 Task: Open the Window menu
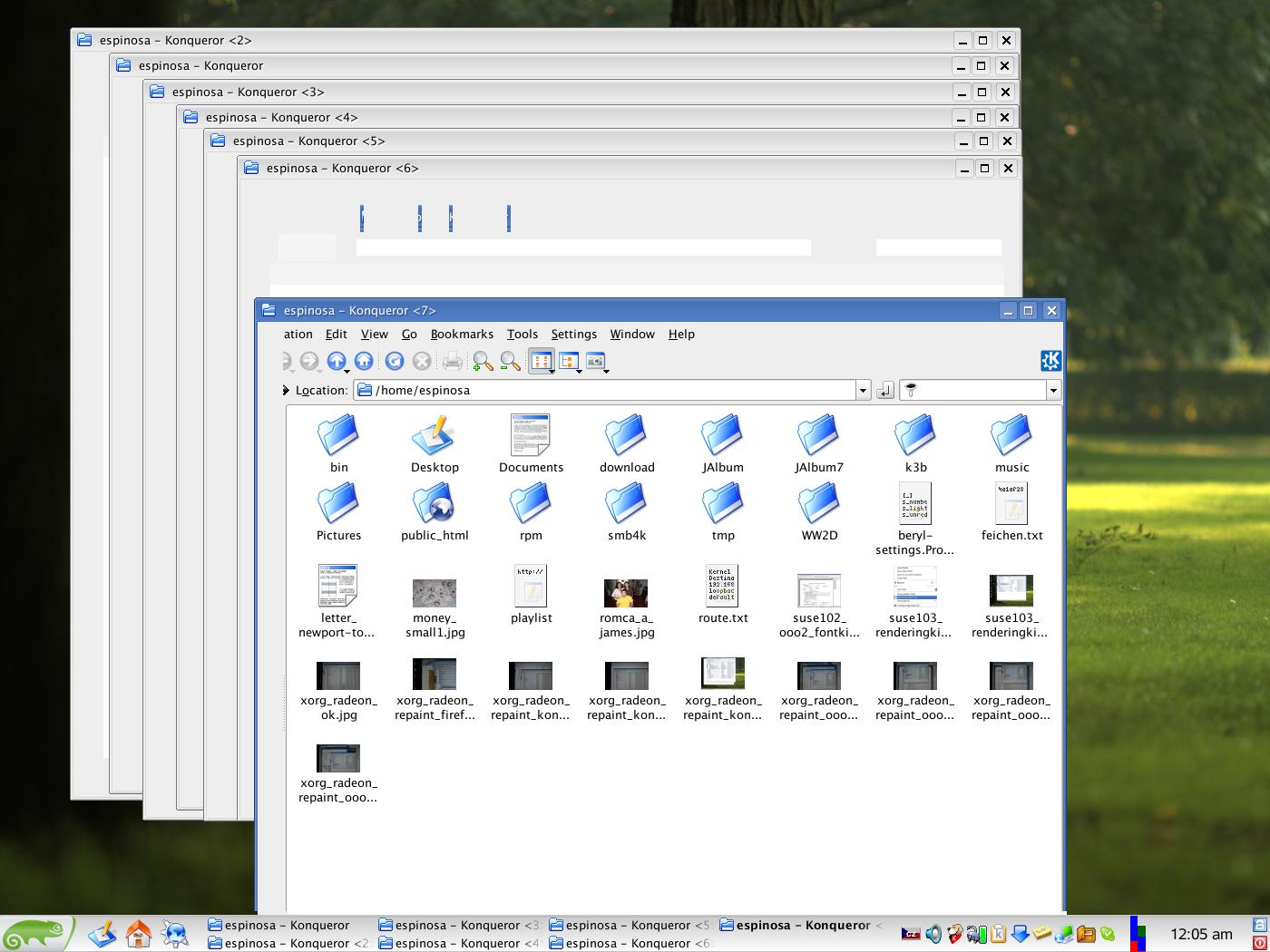pyautogui.click(x=632, y=334)
